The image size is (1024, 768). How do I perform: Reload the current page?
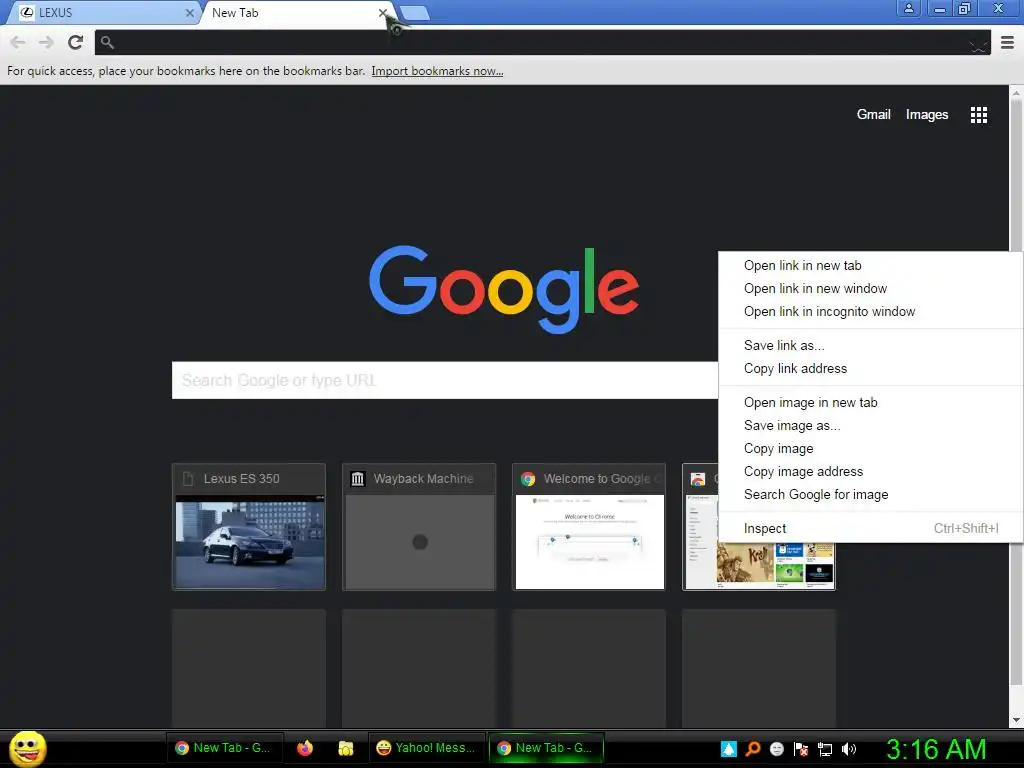pos(75,42)
